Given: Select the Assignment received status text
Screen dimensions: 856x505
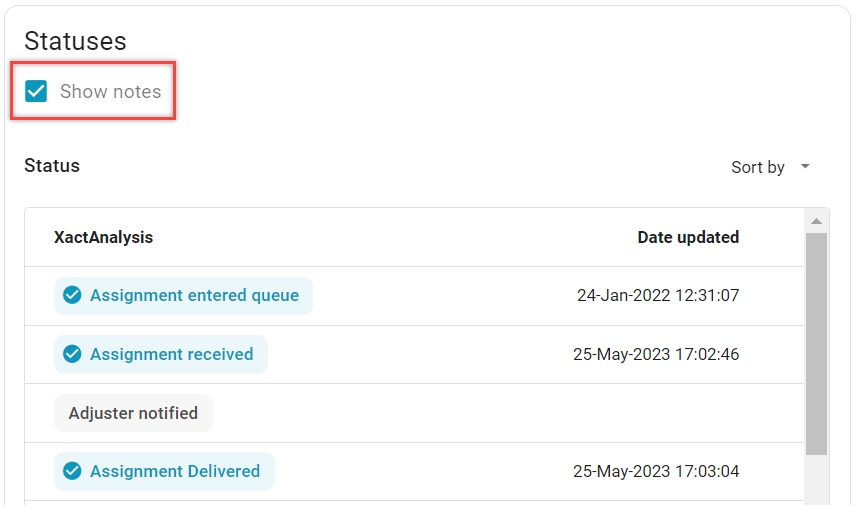Looking at the screenshot, I should coord(171,354).
